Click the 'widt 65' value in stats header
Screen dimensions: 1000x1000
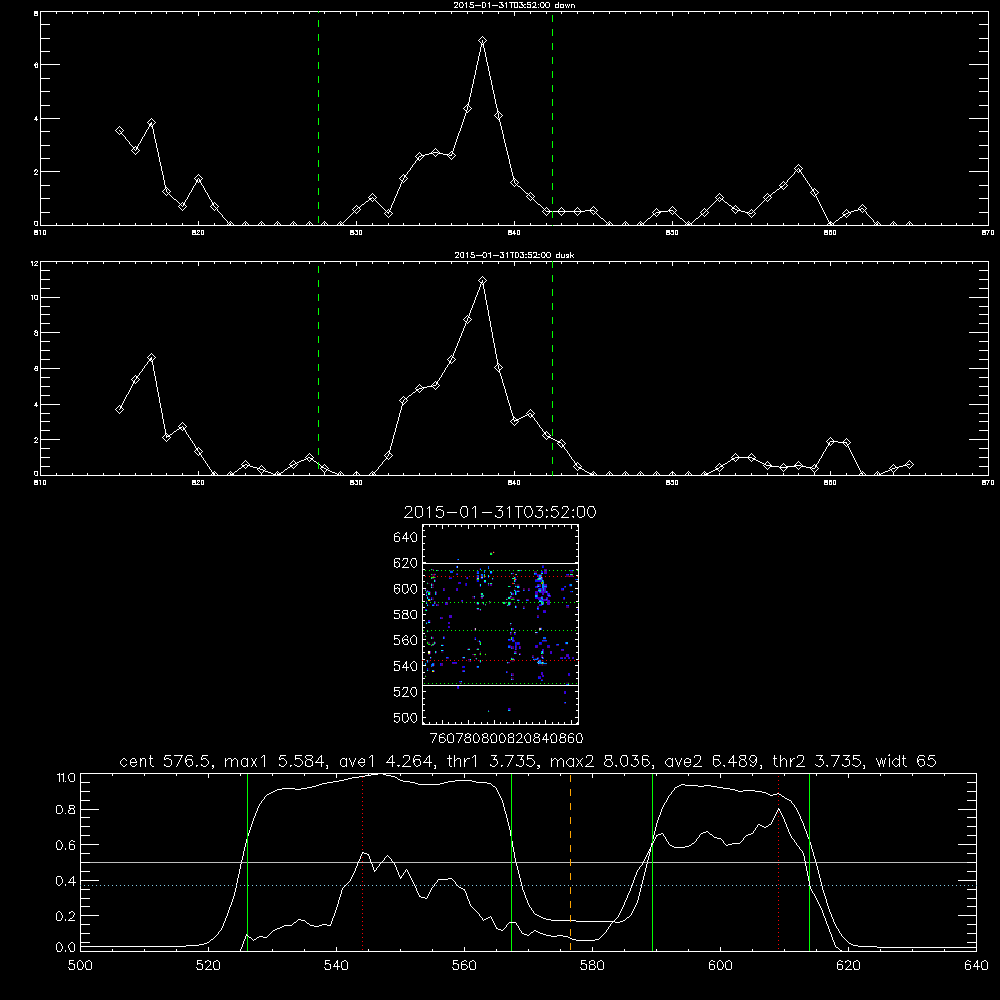click(906, 761)
